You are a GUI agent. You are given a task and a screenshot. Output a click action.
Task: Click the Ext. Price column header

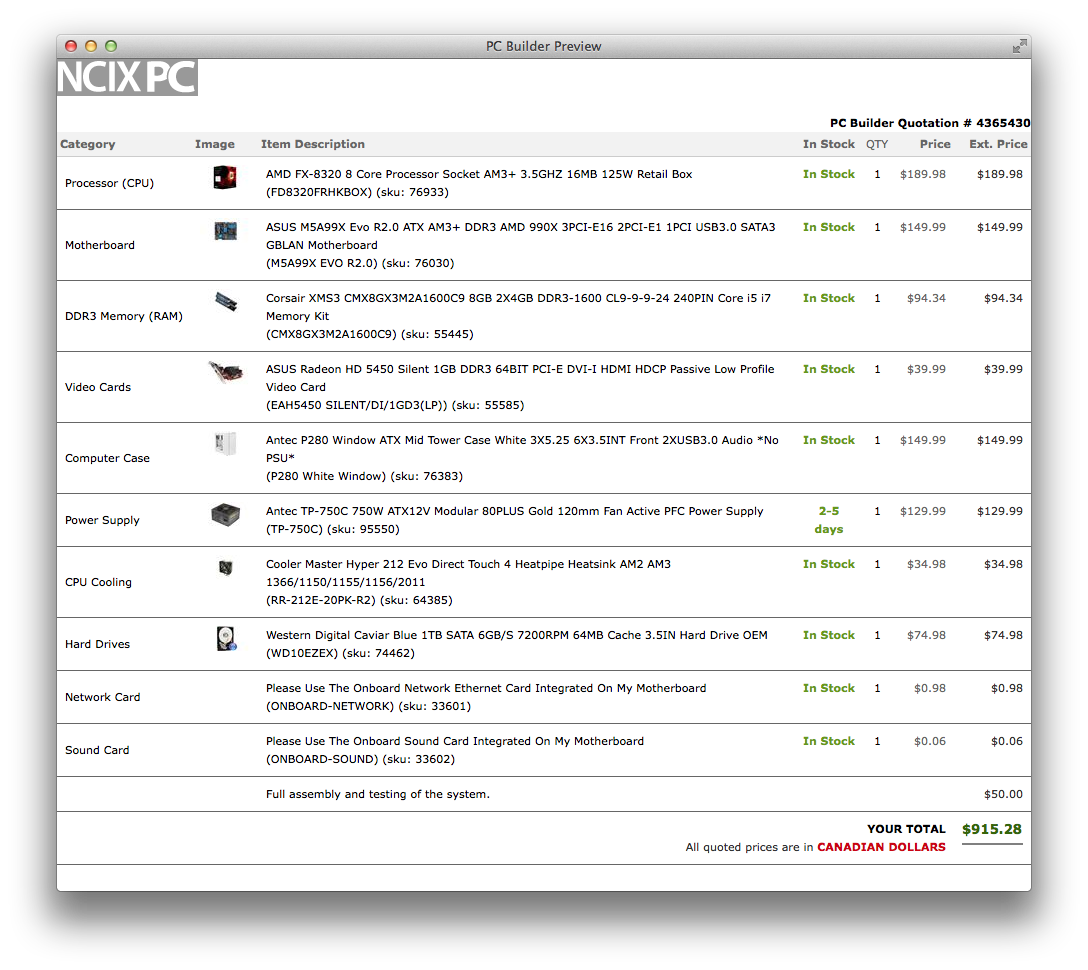pyautogui.click(x=998, y=144)
